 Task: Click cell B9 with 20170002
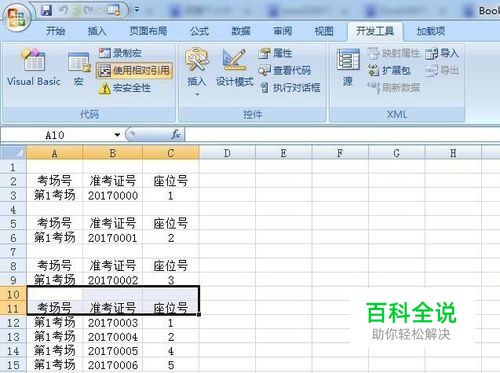(112, 280)
